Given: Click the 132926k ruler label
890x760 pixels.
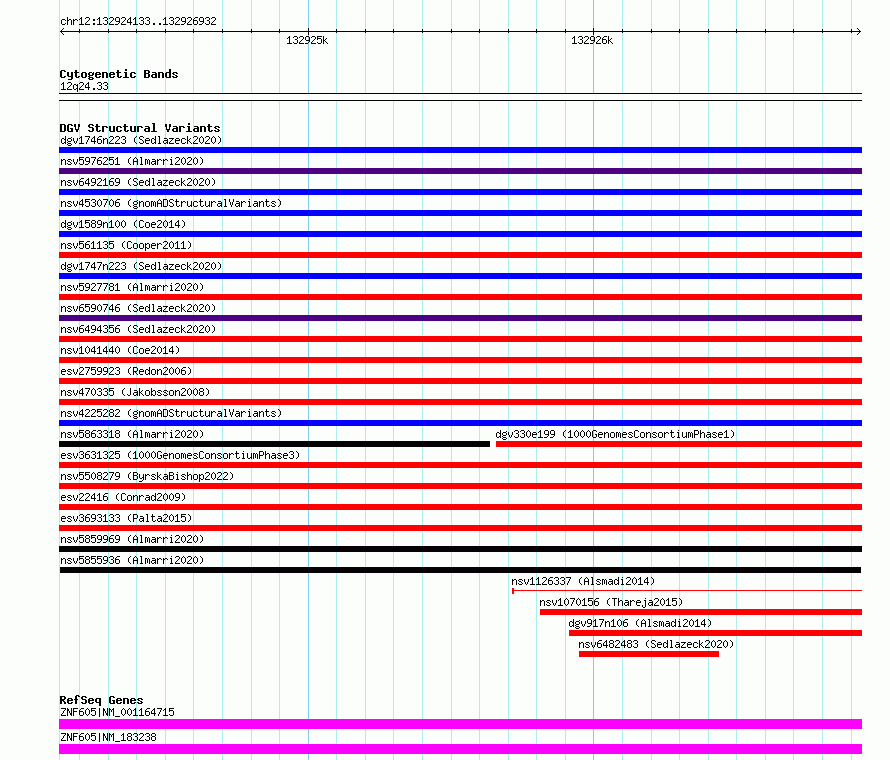Looking at the screenshot, I should pyautogui.click(x=592, y=40).
